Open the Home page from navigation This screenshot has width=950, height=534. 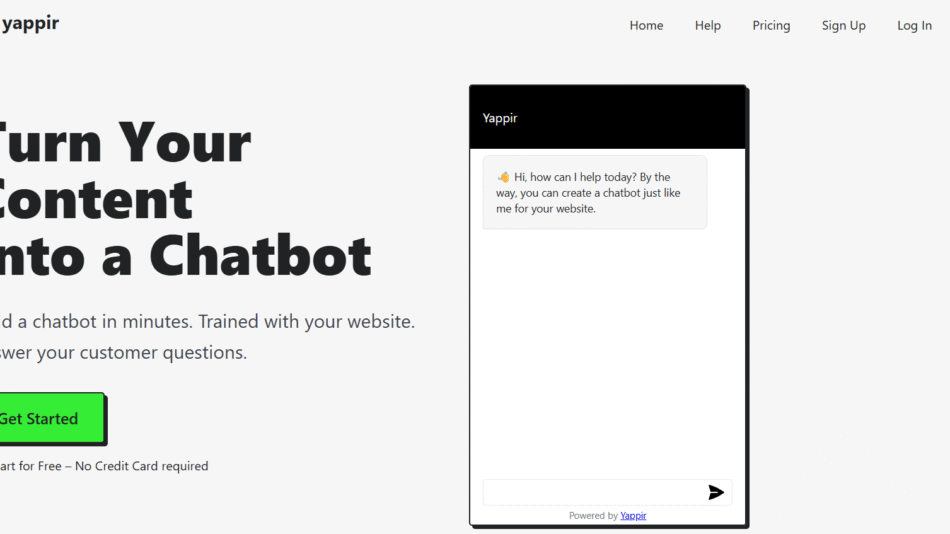click(646, 26)
